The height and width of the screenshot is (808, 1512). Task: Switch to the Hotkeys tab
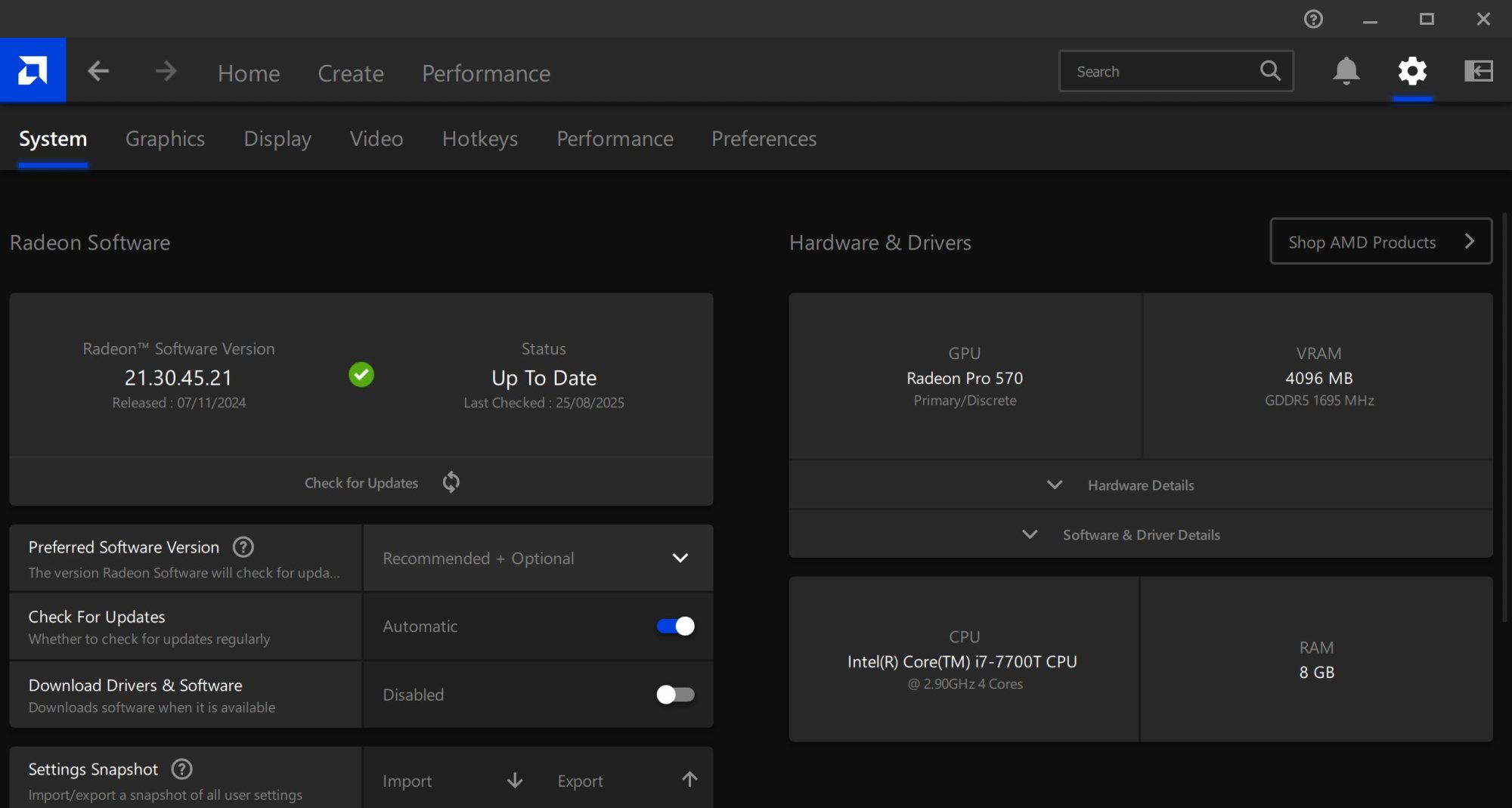coord(480,139)
